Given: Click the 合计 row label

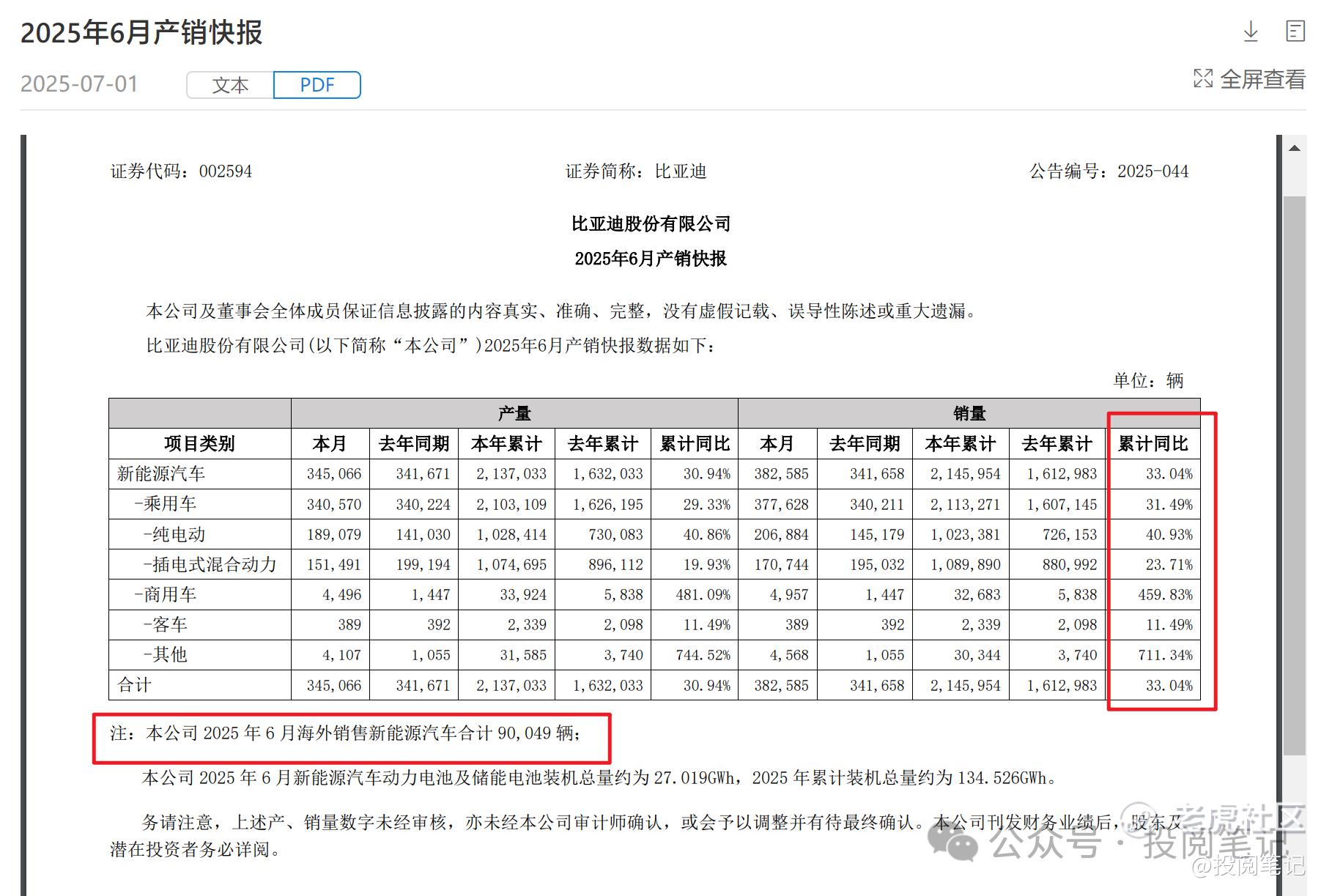Looking at the screenshot, I should click(x=134, y=685).
